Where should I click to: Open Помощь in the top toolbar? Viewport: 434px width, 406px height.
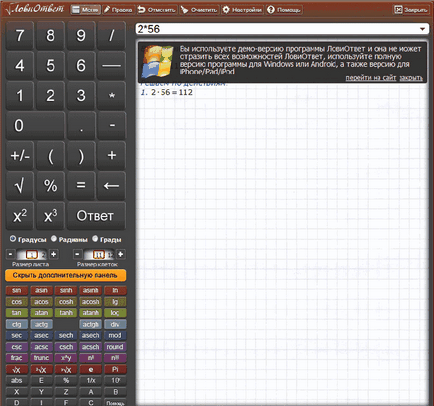284,10
